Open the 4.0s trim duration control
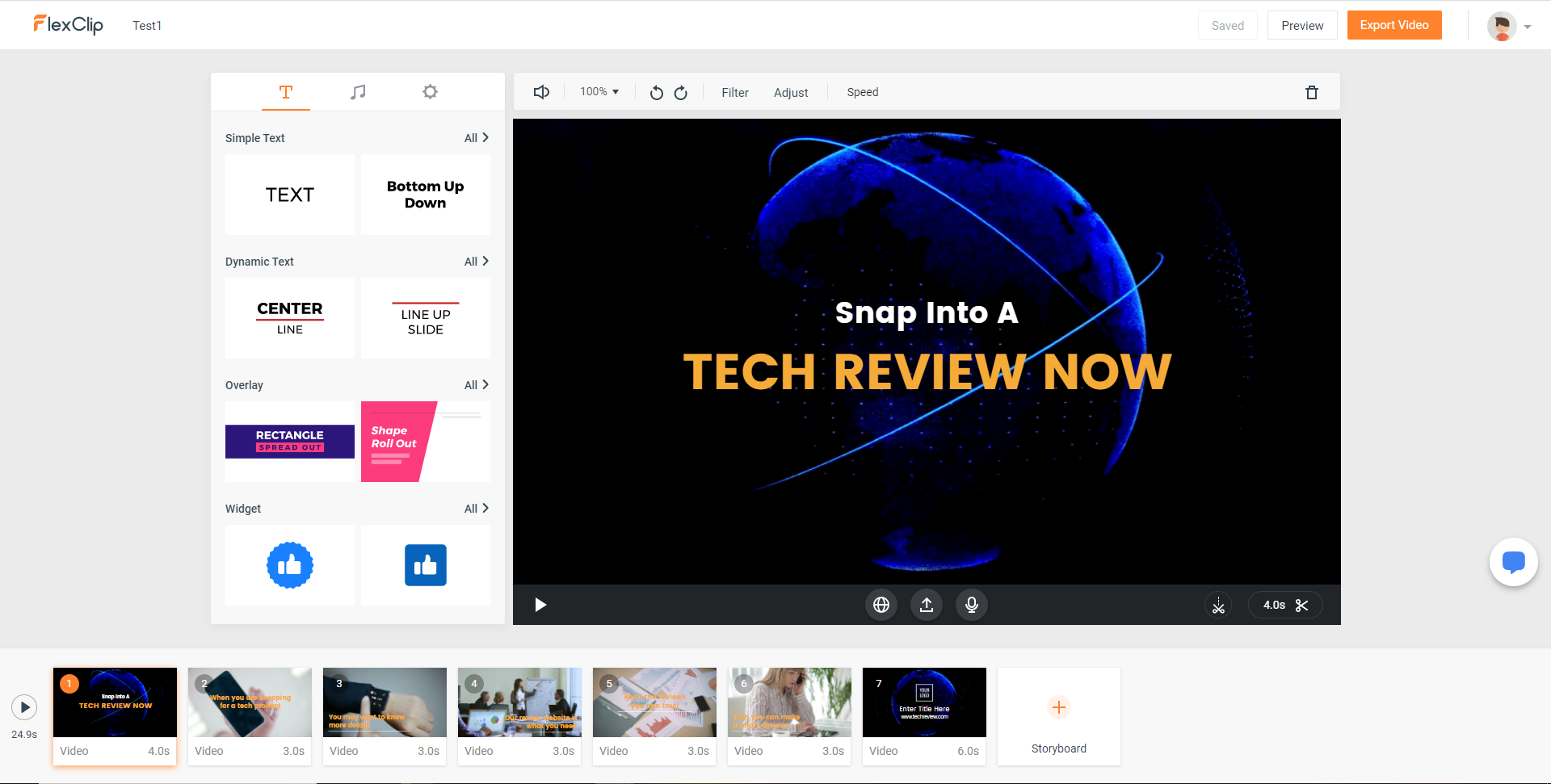Viewport: 1551px width, 784px height. pos(1284,605)
